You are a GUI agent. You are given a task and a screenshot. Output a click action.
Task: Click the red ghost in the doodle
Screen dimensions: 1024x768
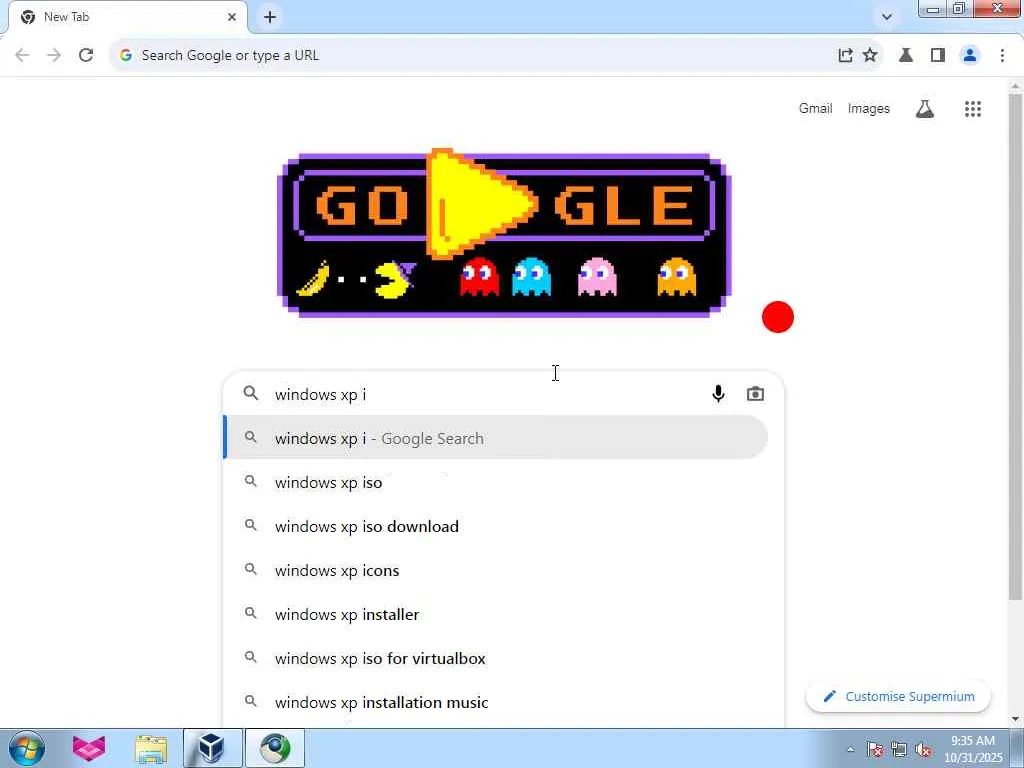(x=479, y=278)
